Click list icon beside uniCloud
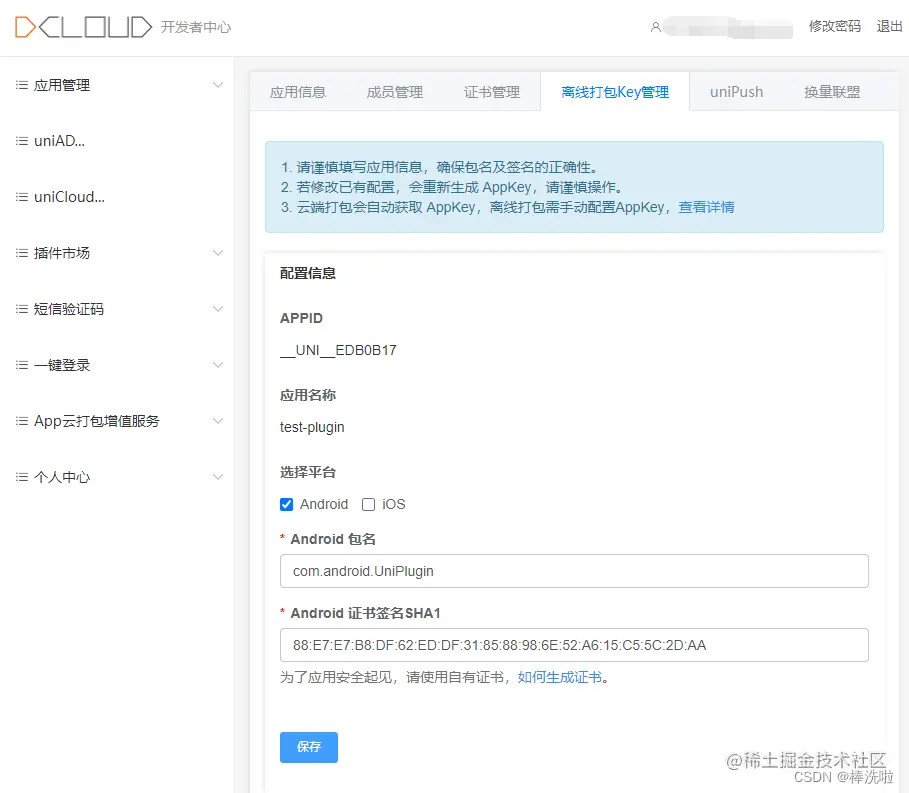Screen dimensions: 909x793 (x=21, y=197)
